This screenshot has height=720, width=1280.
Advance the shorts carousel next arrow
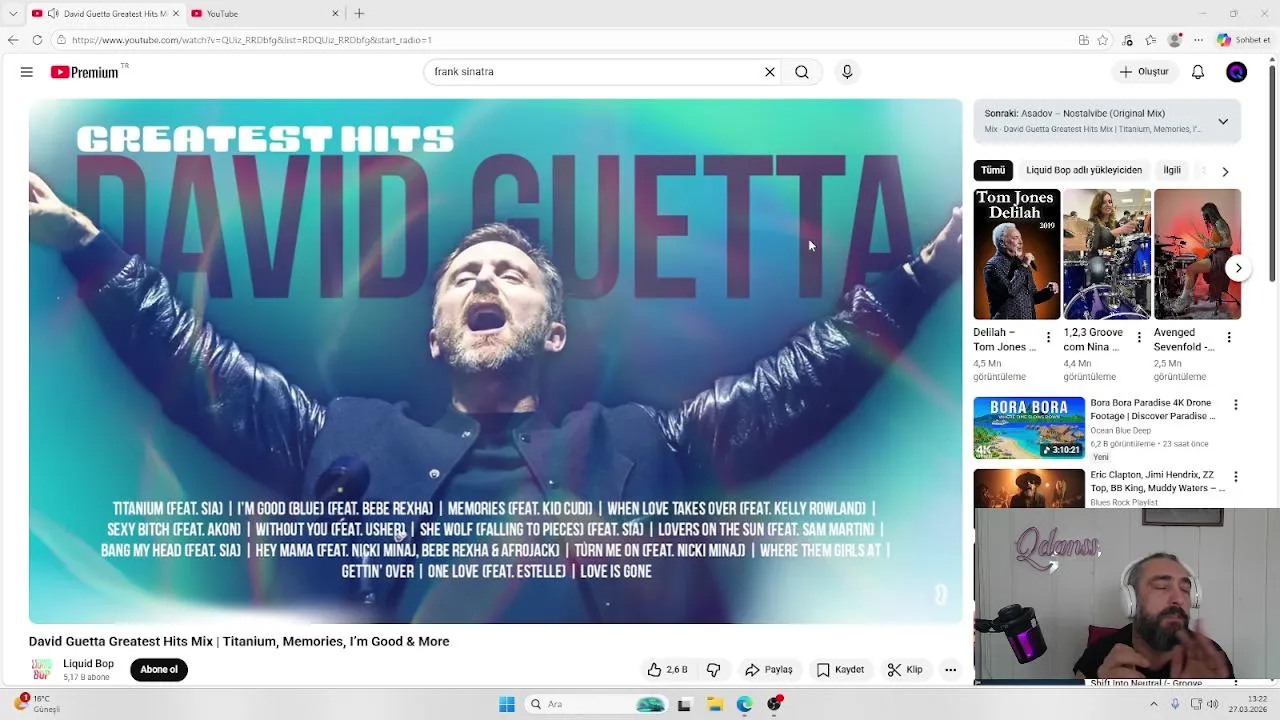[x=1238, y=268]
